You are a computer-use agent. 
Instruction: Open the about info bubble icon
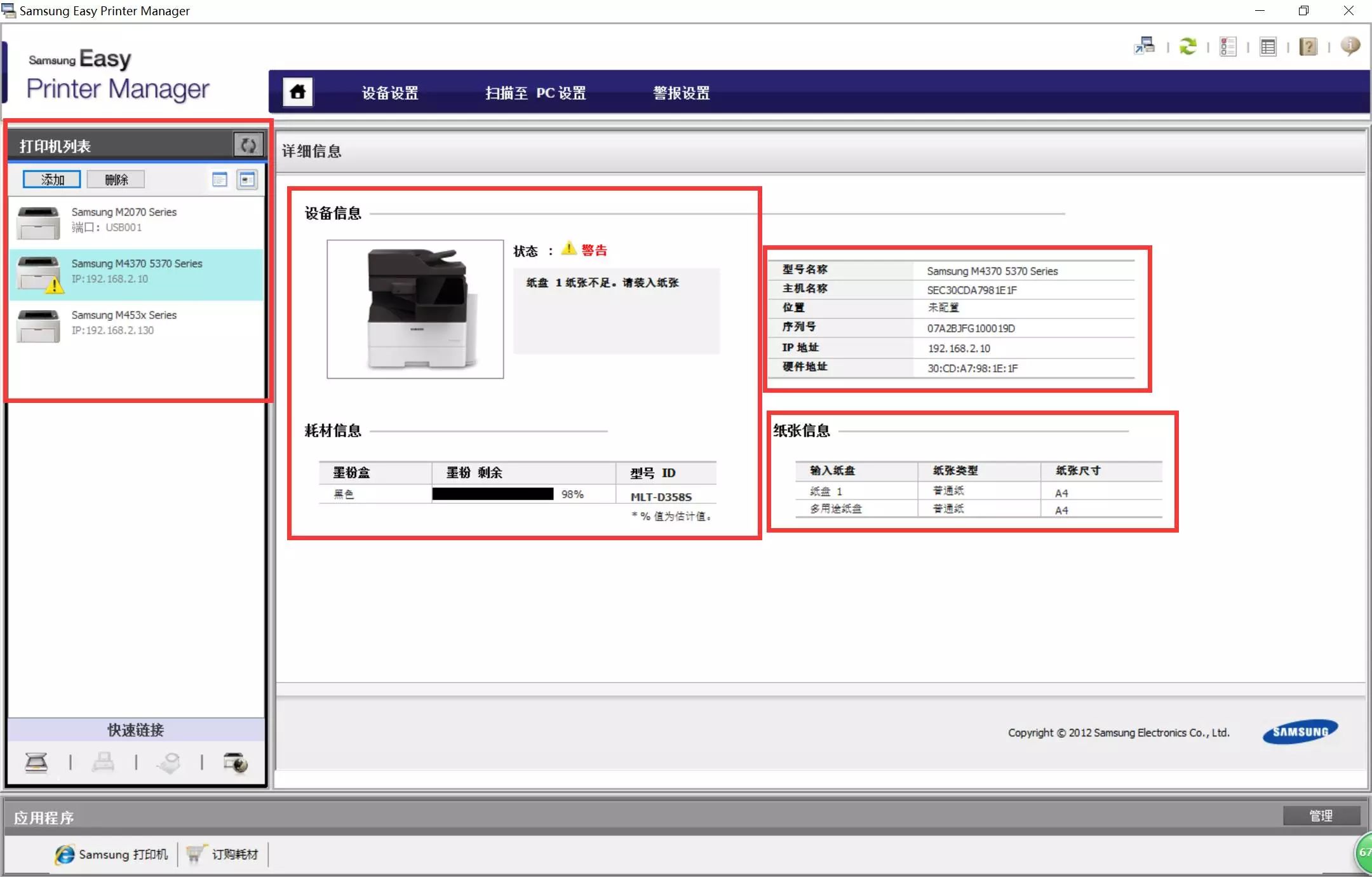point(1350,46)
